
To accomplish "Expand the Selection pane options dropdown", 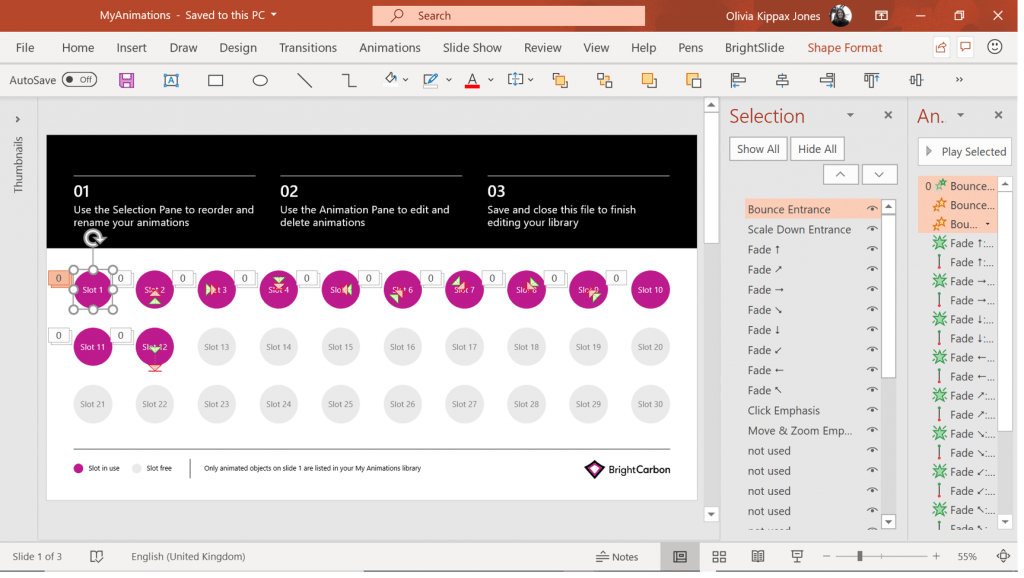I will pyautogui.click(x=851, y=115).
